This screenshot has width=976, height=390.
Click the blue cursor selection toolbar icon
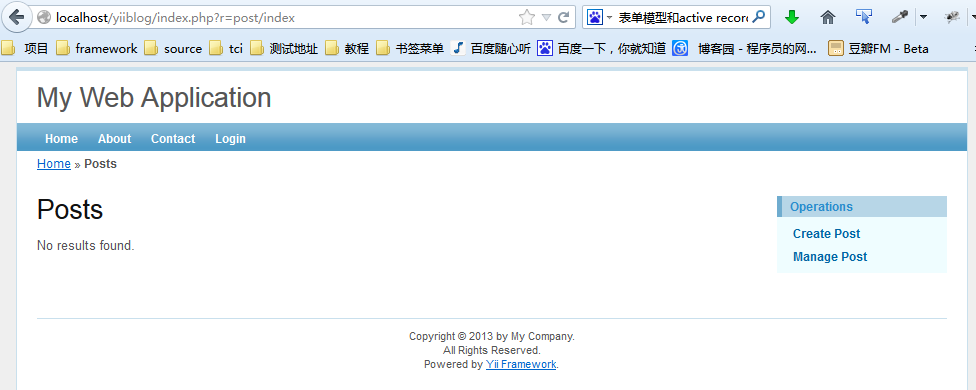(x=863, y=17)
